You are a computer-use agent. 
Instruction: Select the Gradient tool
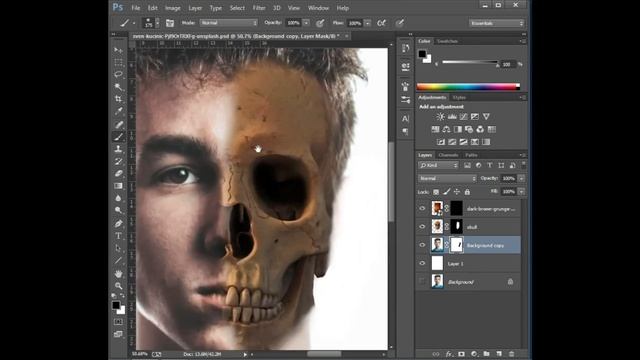click(x=118, y=186)
